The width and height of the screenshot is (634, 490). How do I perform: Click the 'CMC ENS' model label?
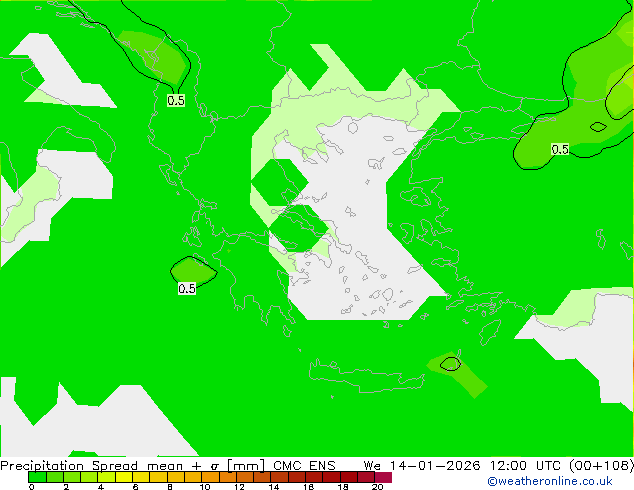pyautogui.click(x=304, y=465)
